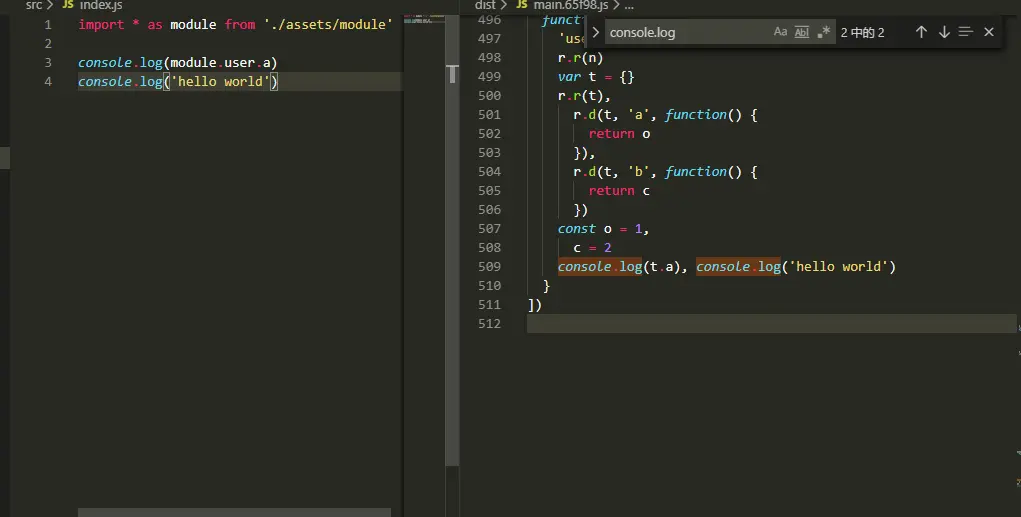Click 'hello world' string in index.js

click(220, 81)
